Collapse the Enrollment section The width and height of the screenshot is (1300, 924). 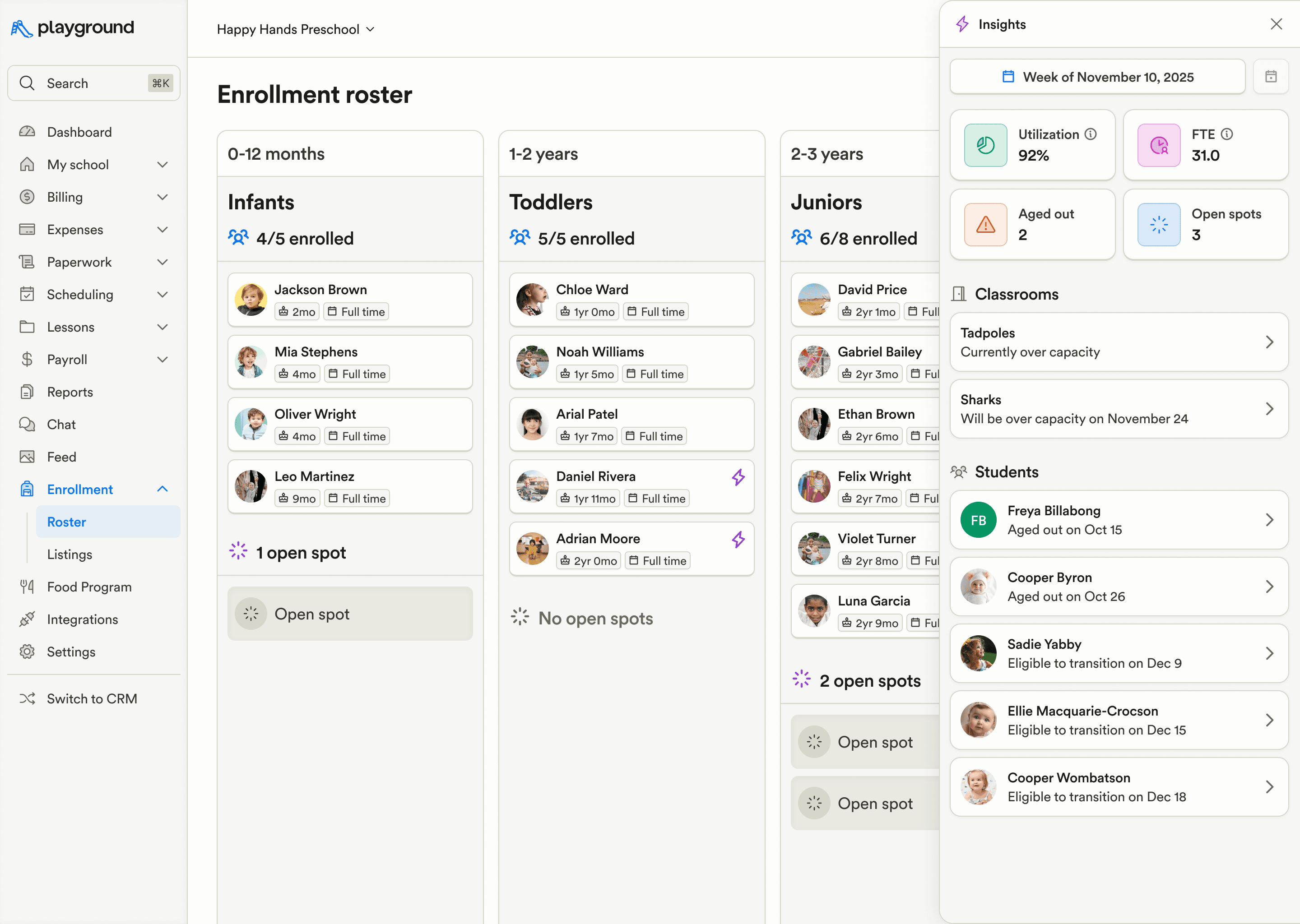(x=163, y=489)
